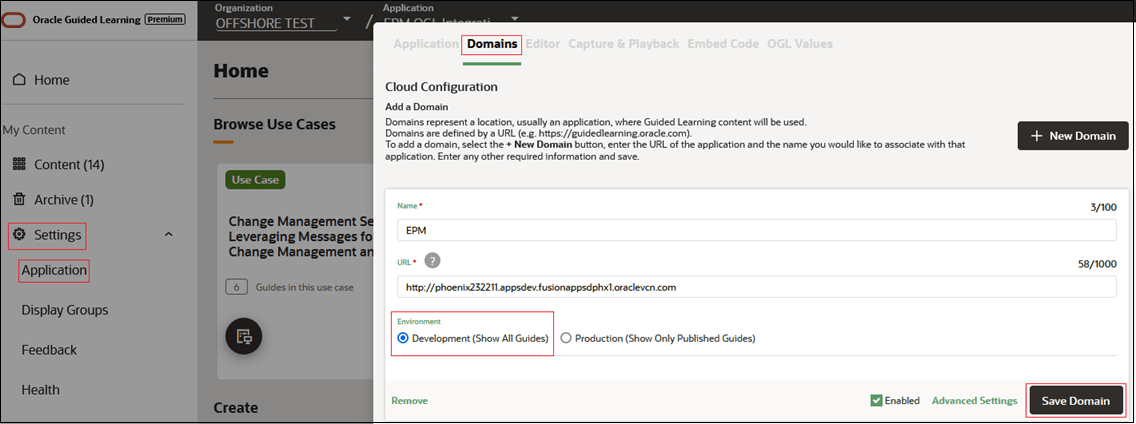Select Development (Show All Guides) radio
Viewport: 1136px width, 424px height.
(x=404, y=338)
